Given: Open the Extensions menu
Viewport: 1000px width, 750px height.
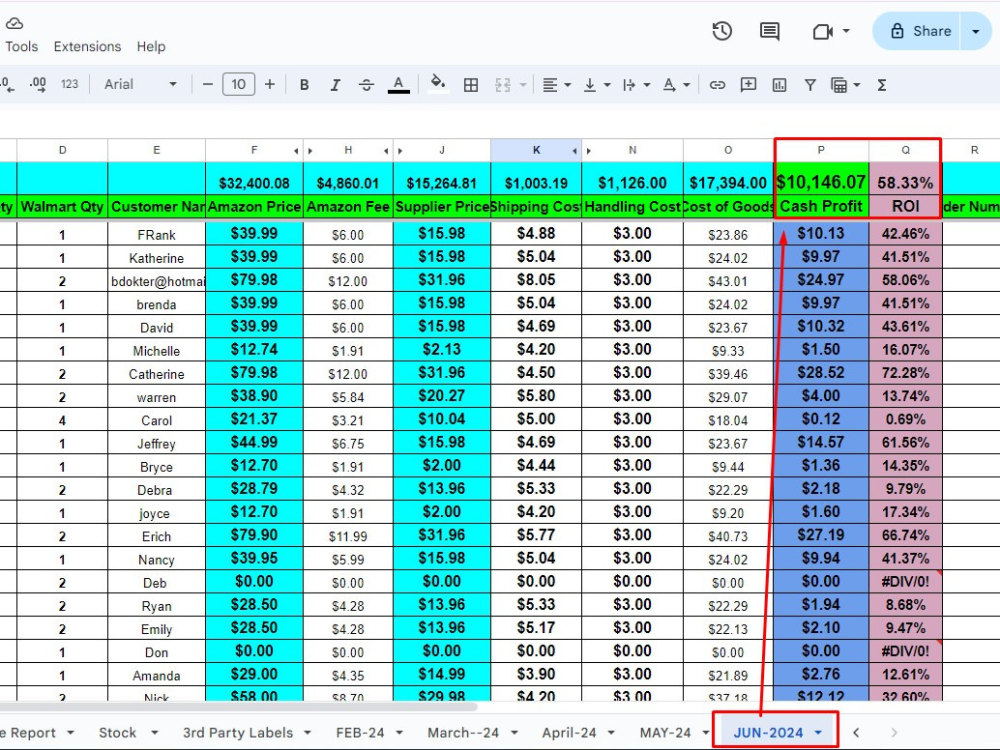Looking at the screenshot, I should point(87,47).
